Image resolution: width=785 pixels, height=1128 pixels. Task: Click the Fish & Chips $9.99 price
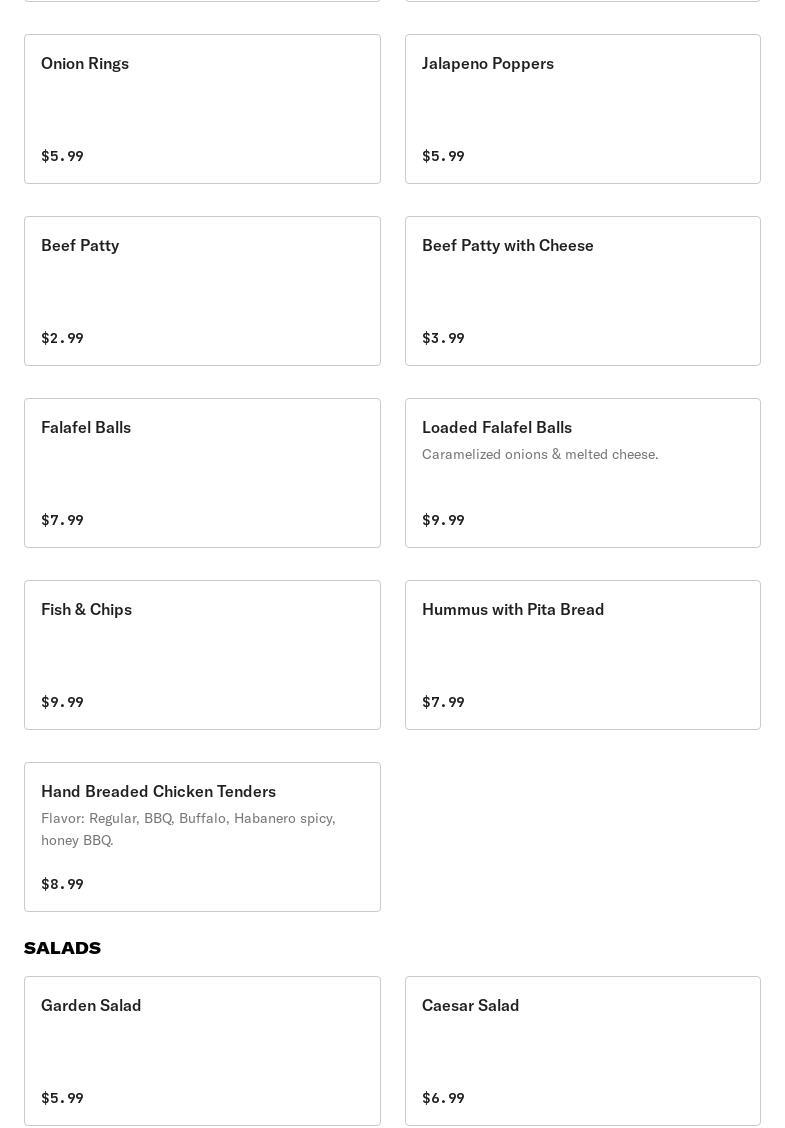click(62, 702)
